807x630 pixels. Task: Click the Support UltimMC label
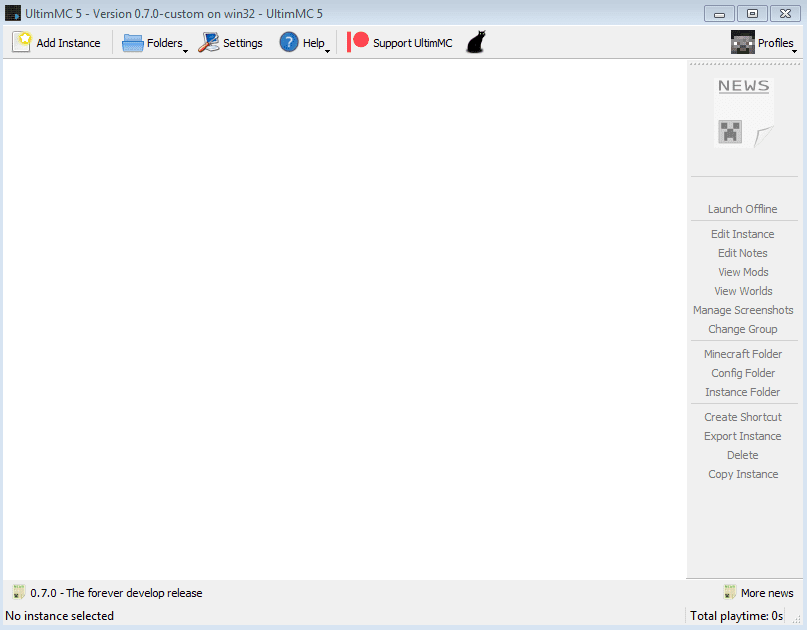click(413, 43)
